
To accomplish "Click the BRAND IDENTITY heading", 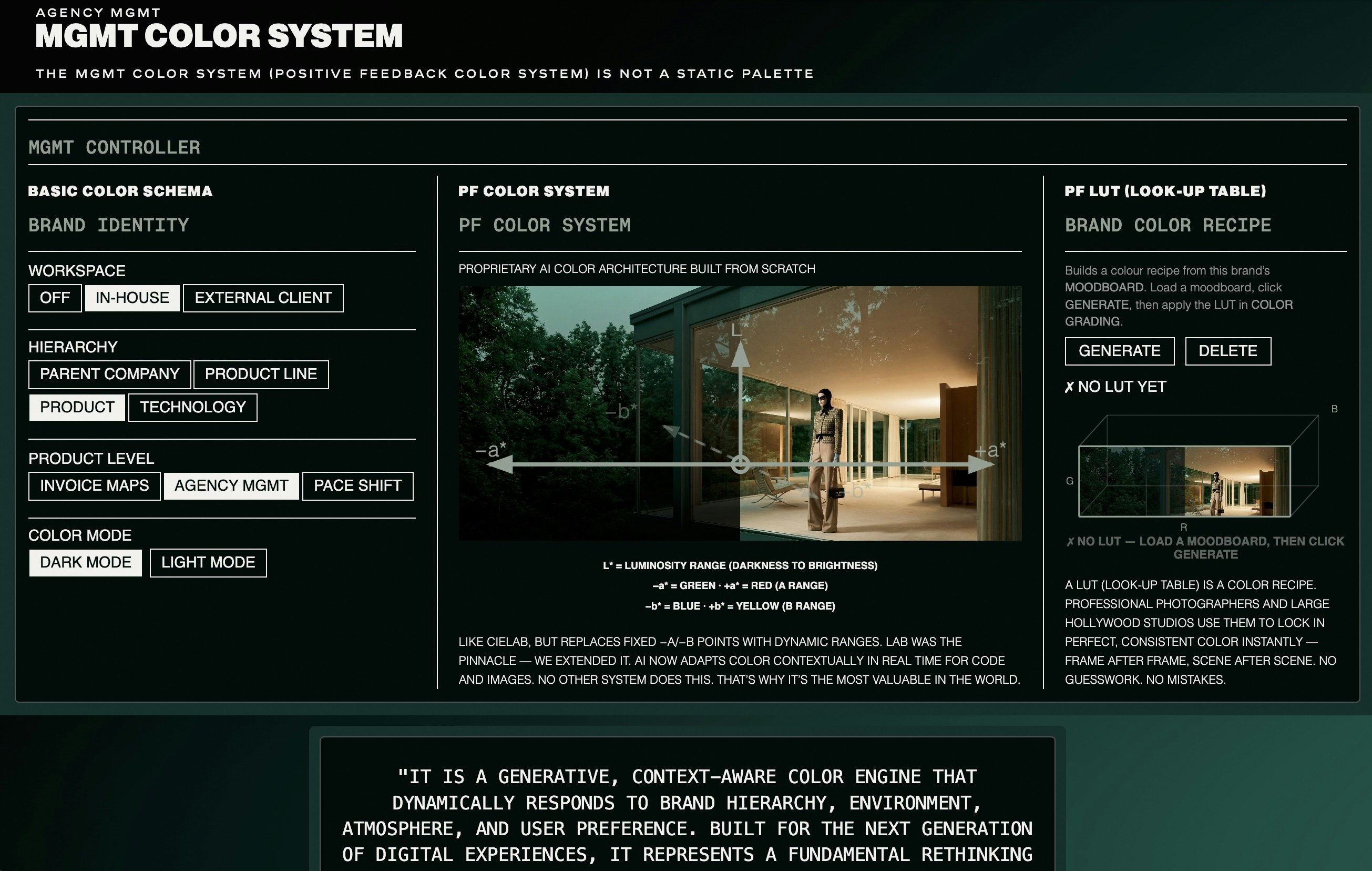I will tap(109, 225).
